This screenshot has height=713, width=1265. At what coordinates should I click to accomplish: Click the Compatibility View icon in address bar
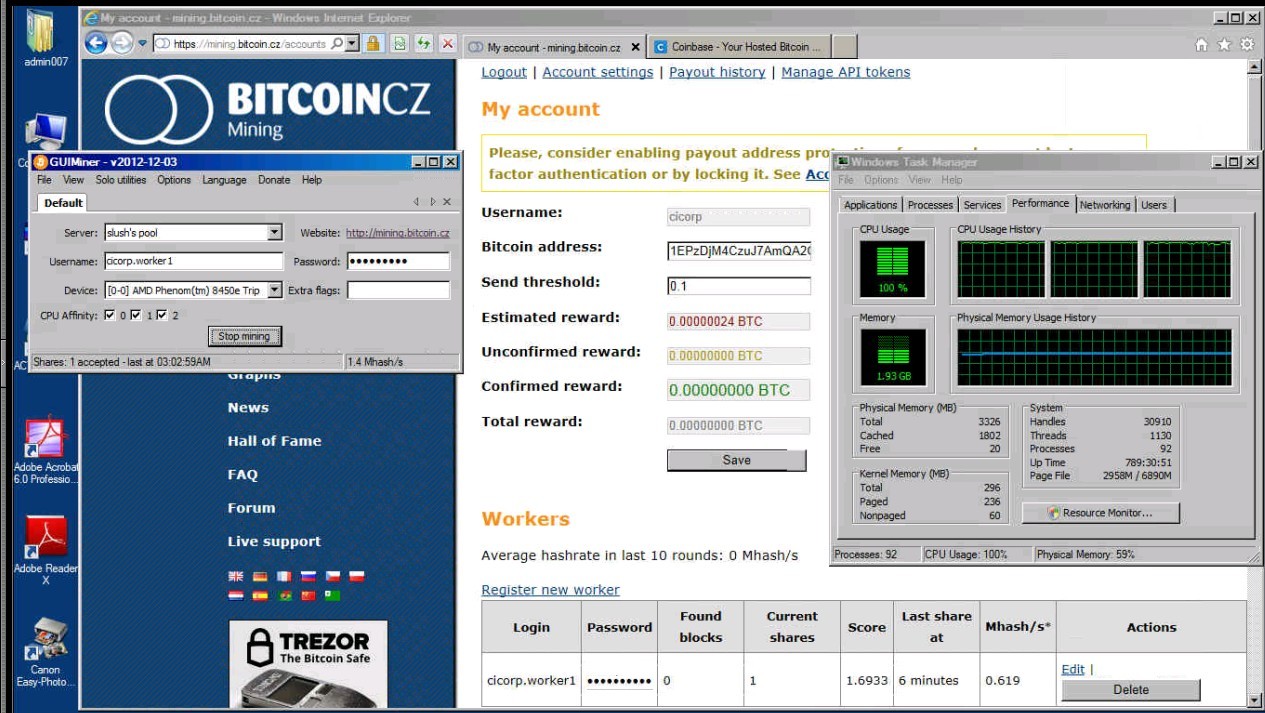point(400,44)
